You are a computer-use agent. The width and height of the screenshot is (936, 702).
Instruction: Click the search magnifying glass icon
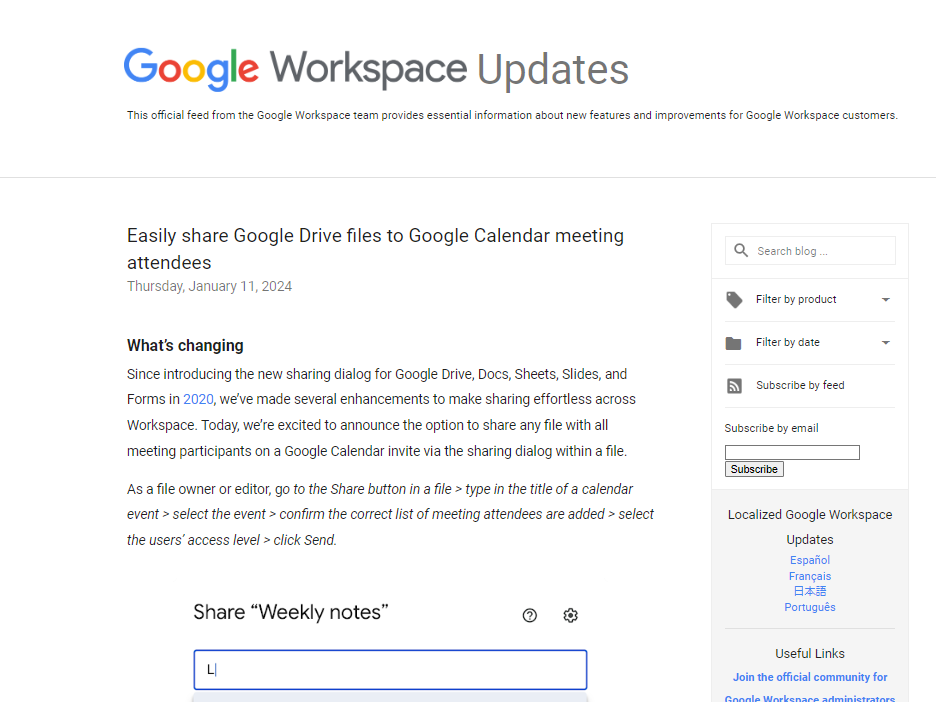pyautogui.click(x=740, y=250)
